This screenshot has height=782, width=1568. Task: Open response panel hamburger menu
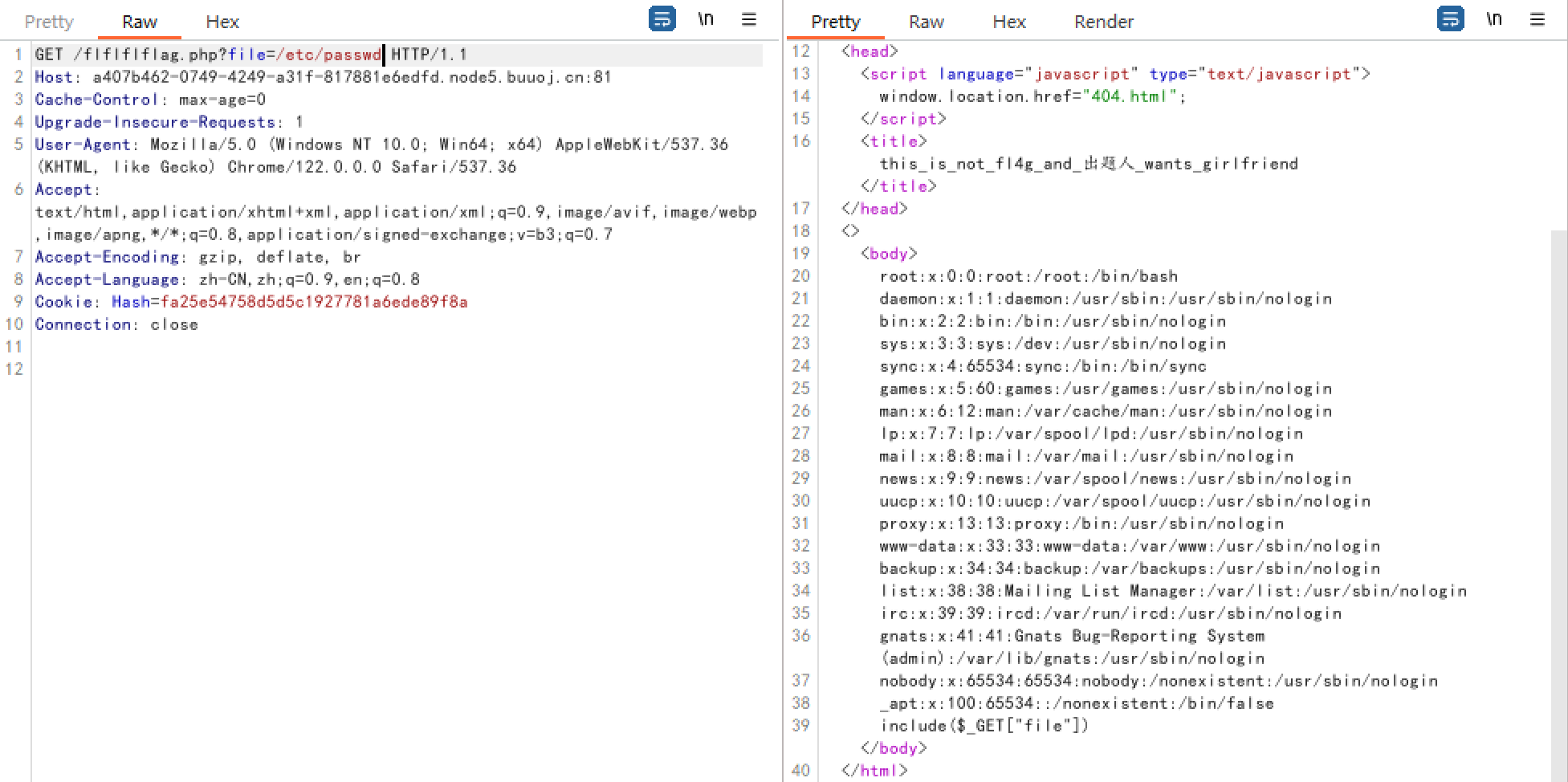[1537, 19]
